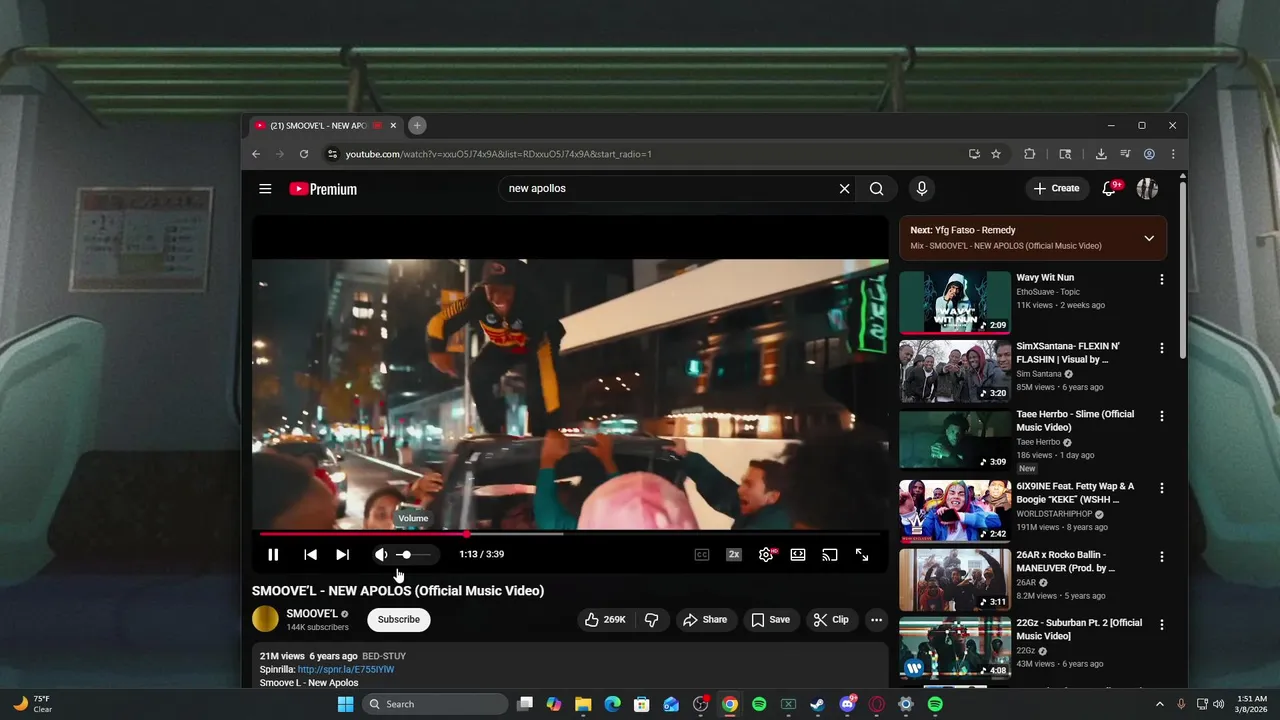The image size is (1280, 720).
Task: Dislike the video with thumbs-down
Action: pos(652,620)
